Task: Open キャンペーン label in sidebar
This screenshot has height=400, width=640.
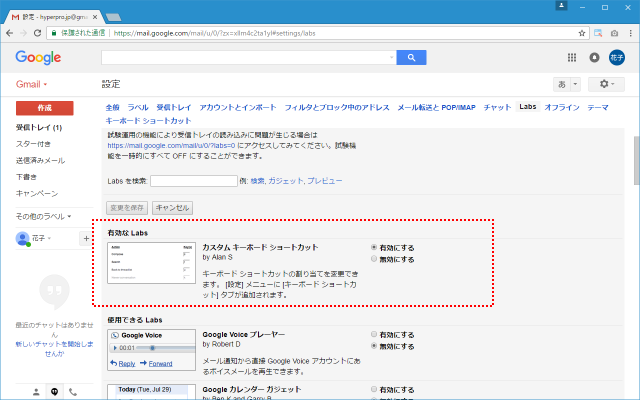Action: pos(37,193)
